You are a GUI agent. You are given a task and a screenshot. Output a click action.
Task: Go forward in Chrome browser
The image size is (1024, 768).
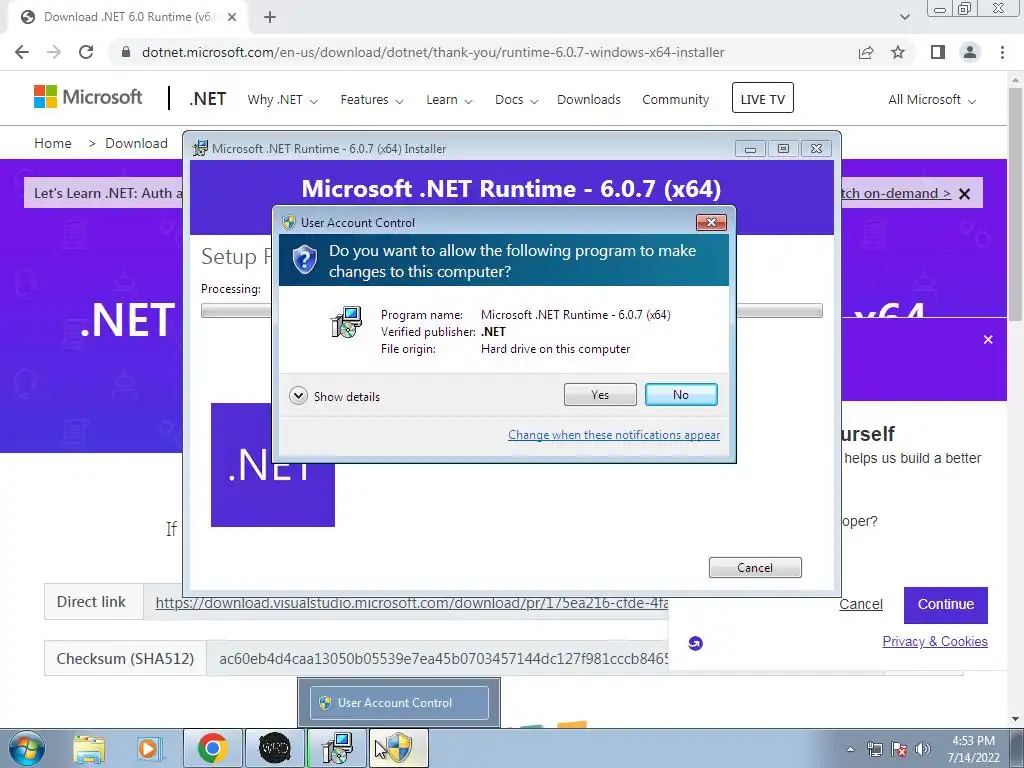pyautogui.click(x=54, y=52)
